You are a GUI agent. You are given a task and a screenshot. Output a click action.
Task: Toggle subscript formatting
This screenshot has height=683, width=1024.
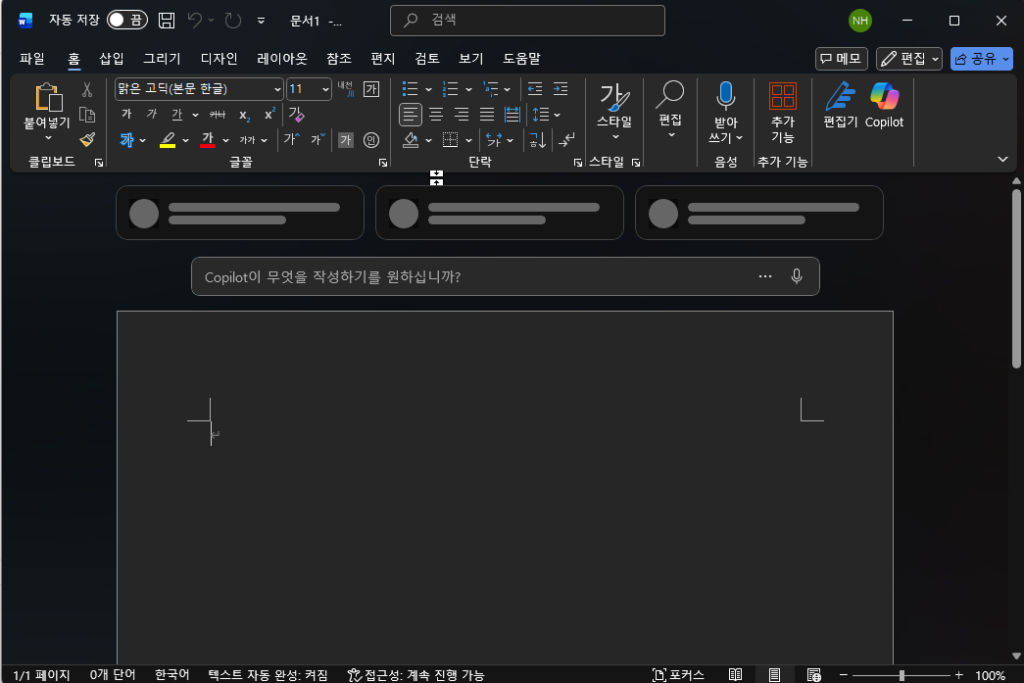point(244,115)
